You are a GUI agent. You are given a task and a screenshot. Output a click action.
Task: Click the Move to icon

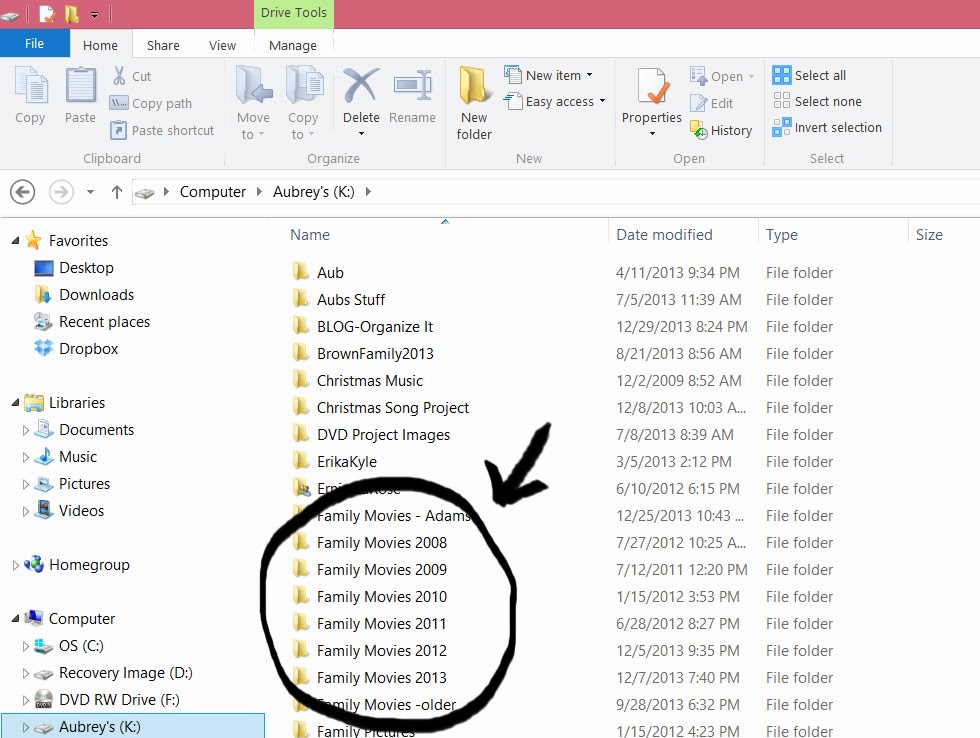point(254,84)
